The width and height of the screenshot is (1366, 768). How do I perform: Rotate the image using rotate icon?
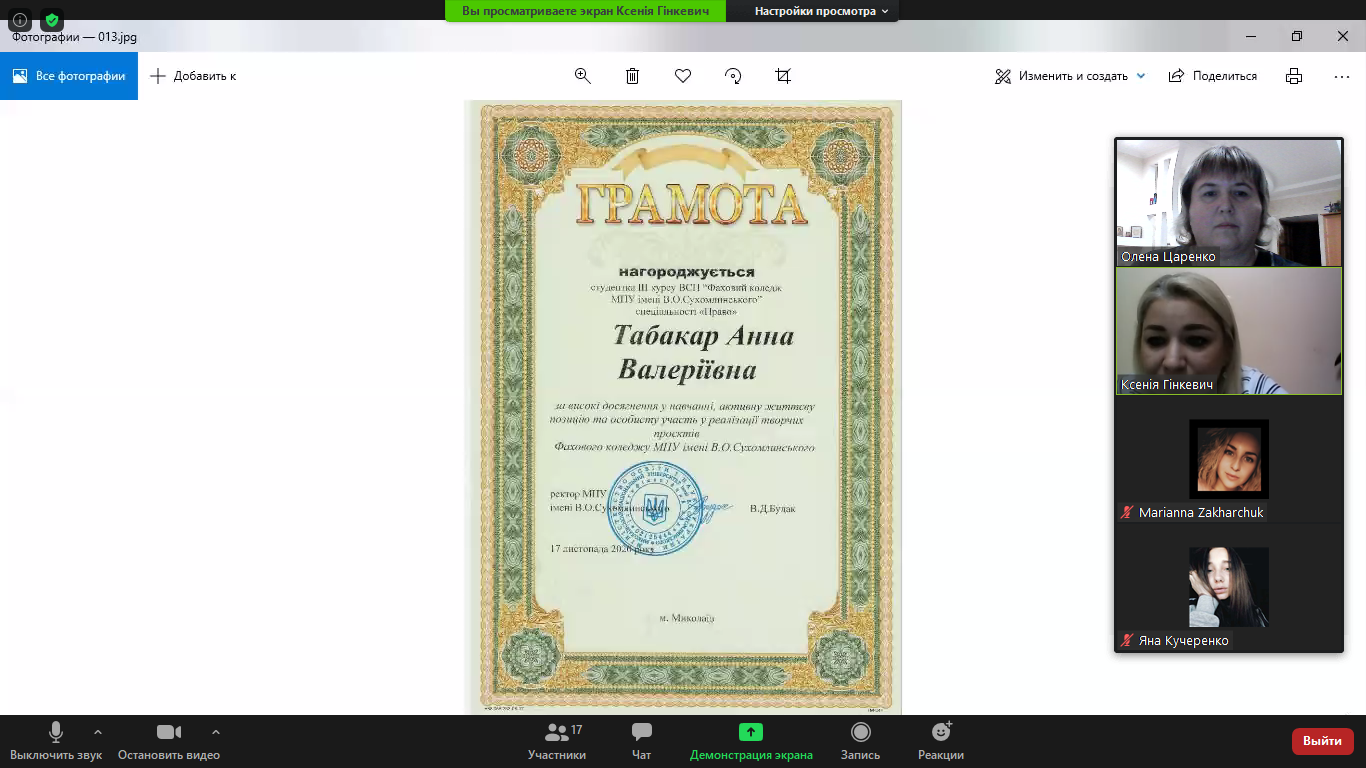click(x=733, y=76)
